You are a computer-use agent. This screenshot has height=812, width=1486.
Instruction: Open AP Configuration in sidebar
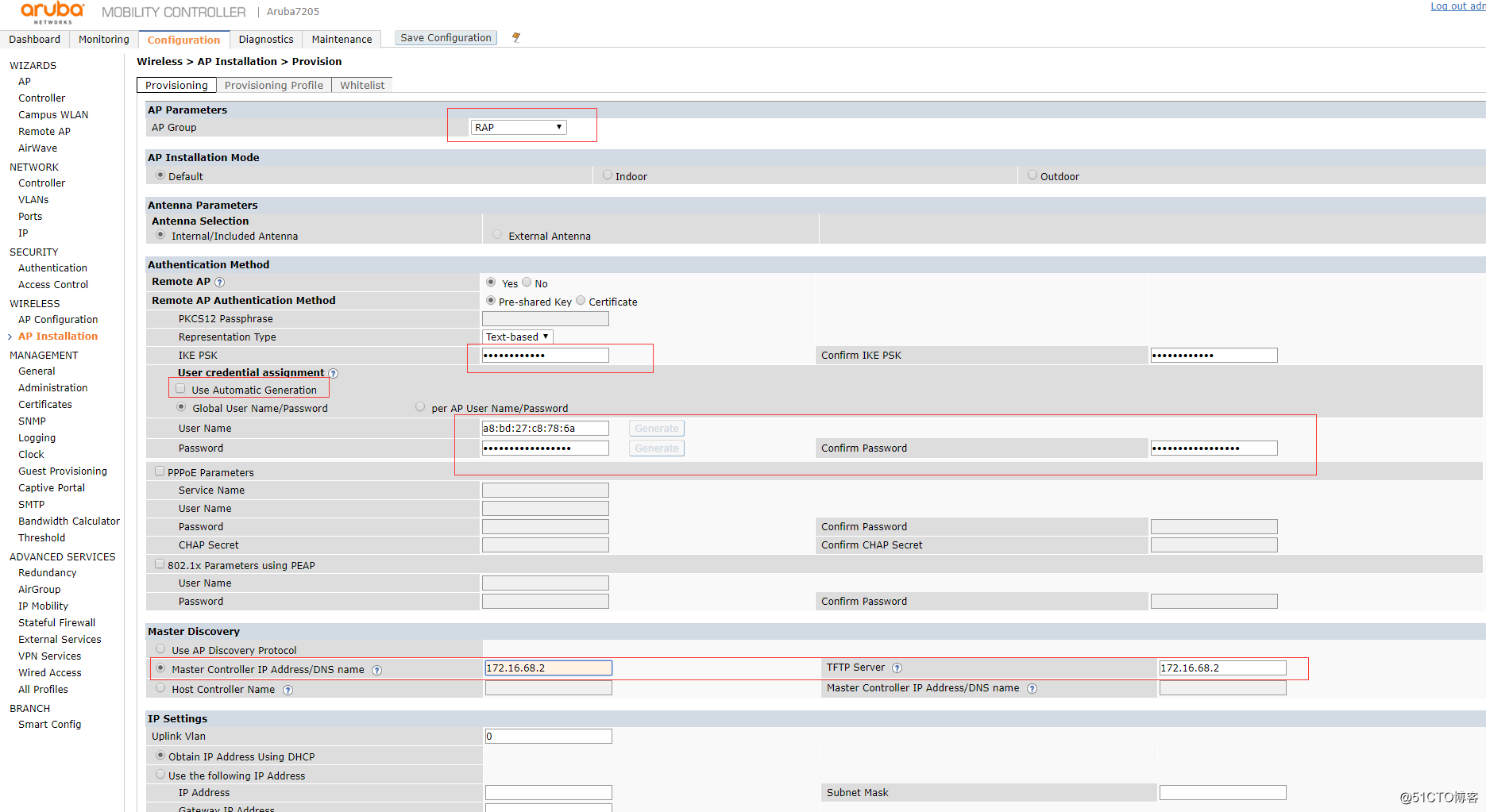point(58,320)
